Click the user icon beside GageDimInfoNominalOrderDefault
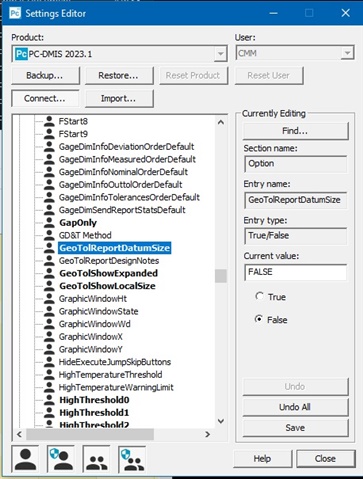Image resolution: width=363 pixels, height=479 pixels. [x=49, y=172]
